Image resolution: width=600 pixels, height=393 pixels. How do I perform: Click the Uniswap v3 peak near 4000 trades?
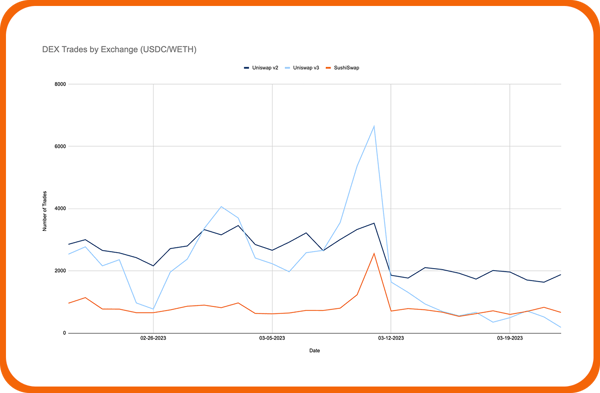pyautogui.click(x=221, y=207)
